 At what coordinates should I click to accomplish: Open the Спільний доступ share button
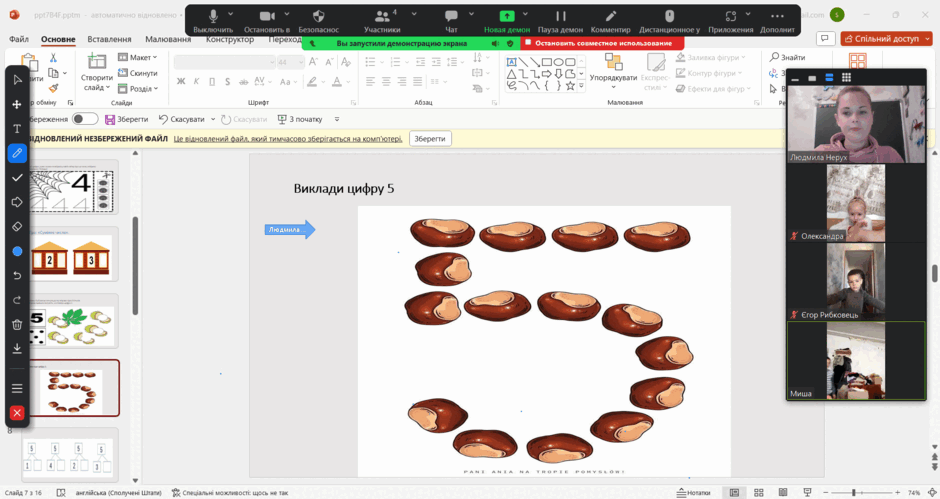pyautogui.click(x=886, y=39)
